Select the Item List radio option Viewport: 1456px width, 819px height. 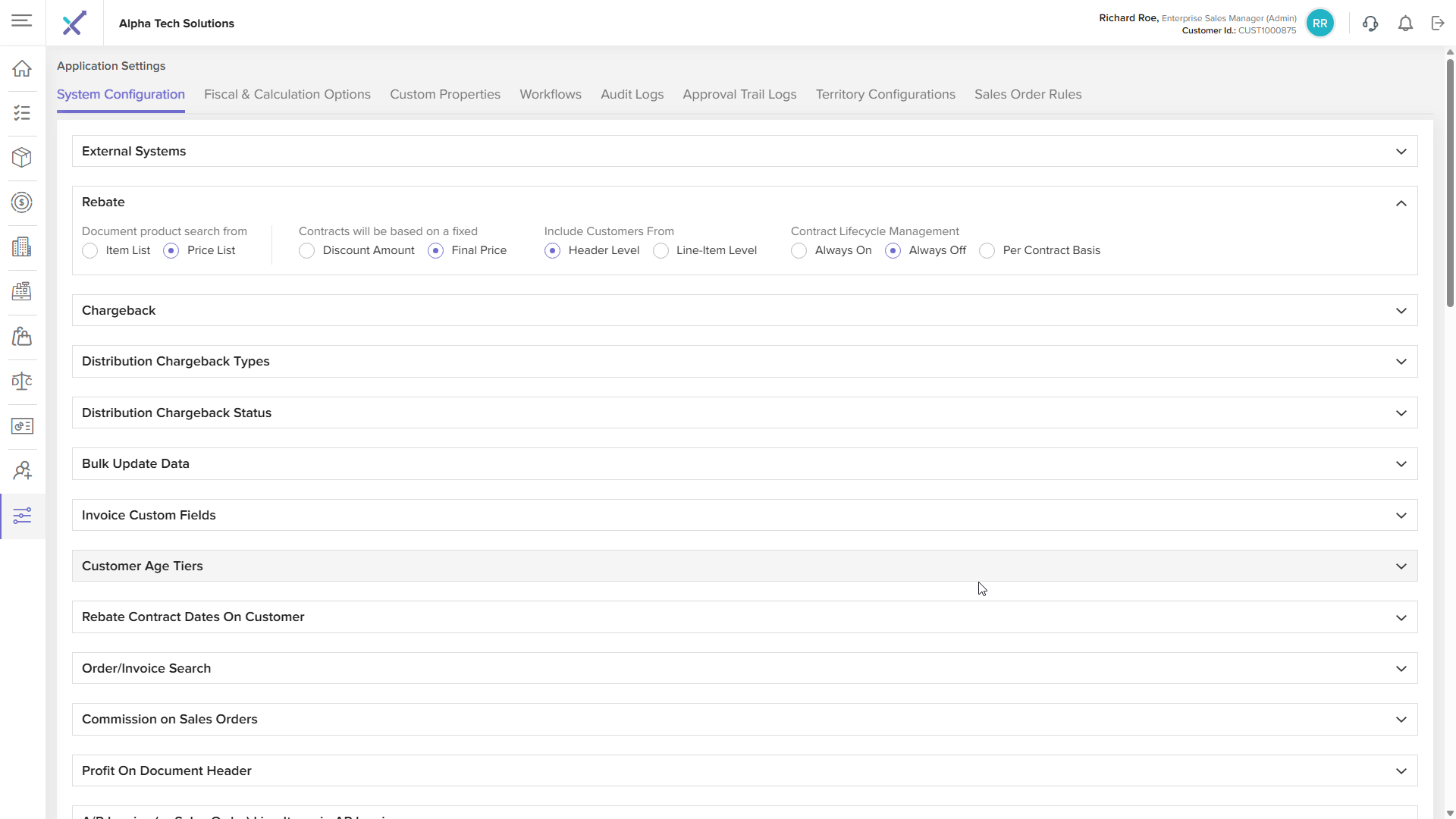[x=90, y=251]
